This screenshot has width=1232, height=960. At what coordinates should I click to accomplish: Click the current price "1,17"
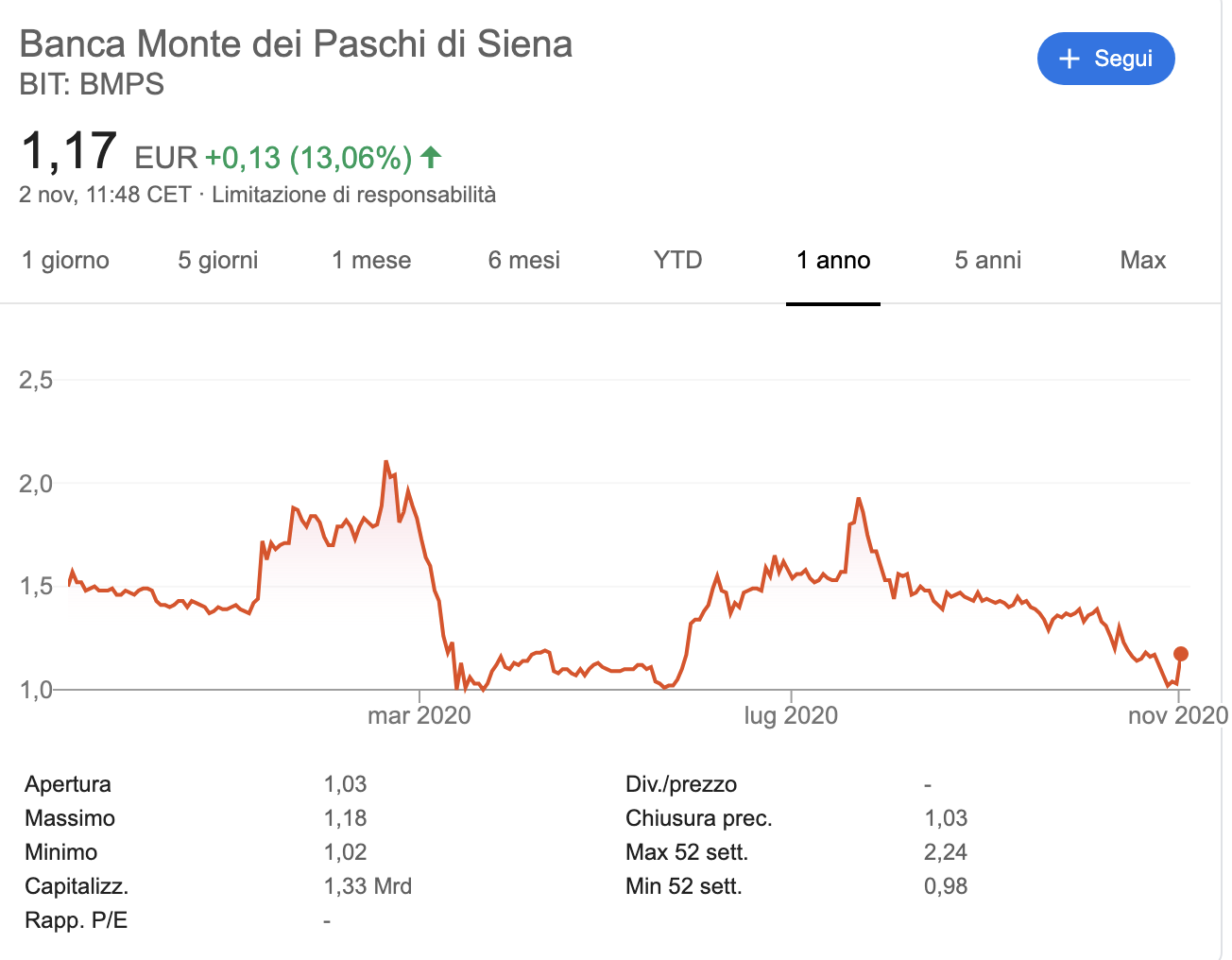click(x=68, y=149)
